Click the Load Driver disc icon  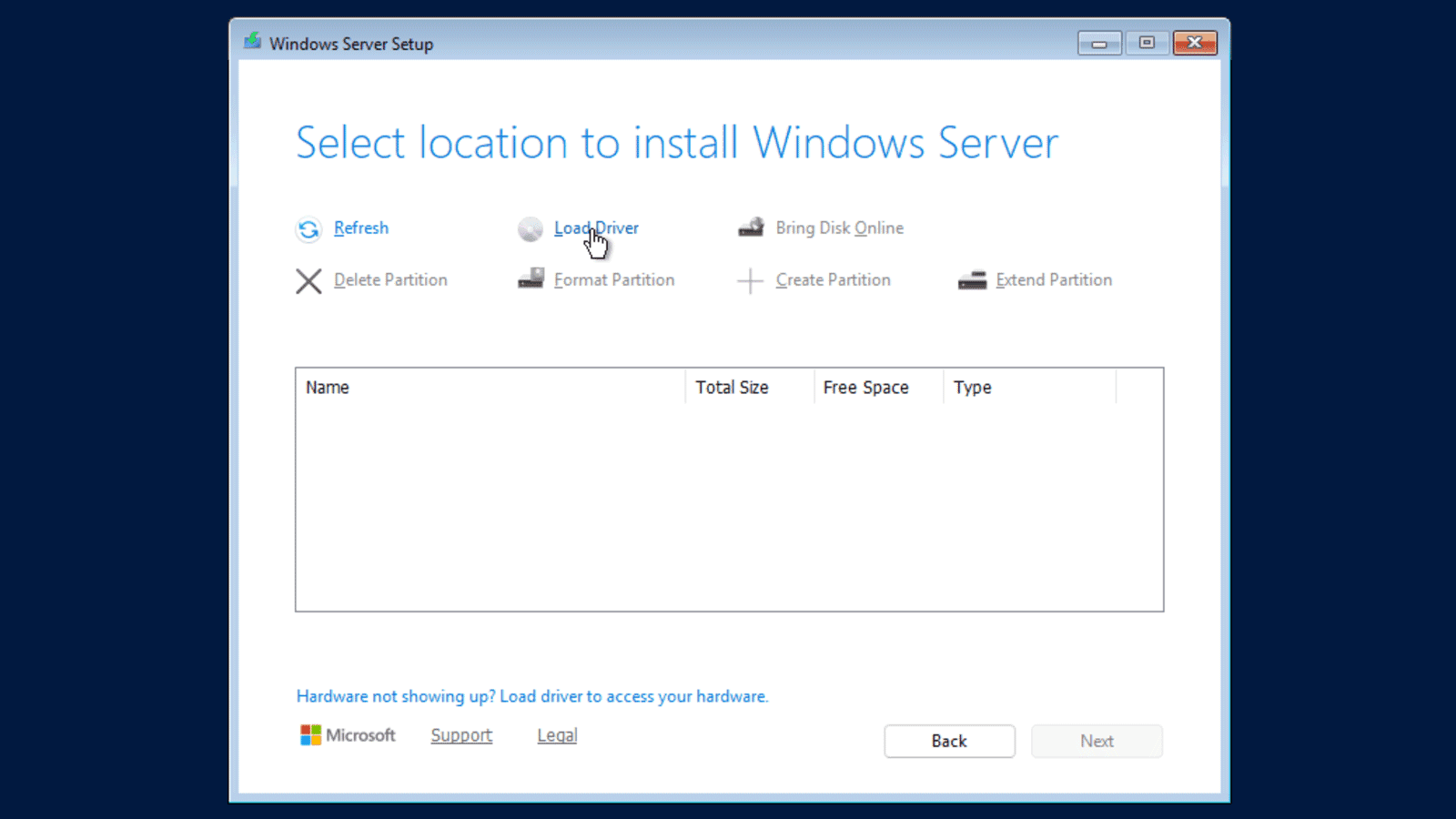tap(531, 229)
